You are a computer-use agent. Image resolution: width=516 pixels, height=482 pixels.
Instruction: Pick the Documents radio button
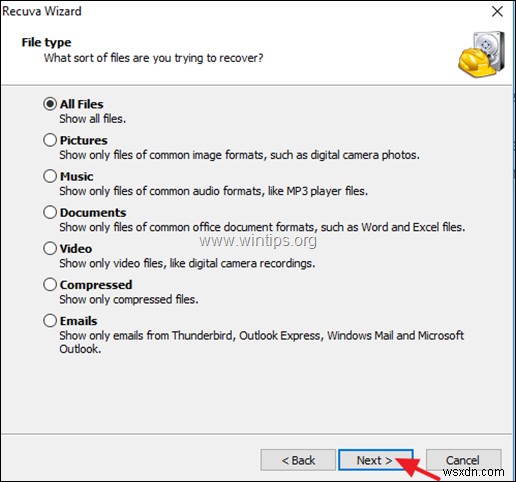50,212
